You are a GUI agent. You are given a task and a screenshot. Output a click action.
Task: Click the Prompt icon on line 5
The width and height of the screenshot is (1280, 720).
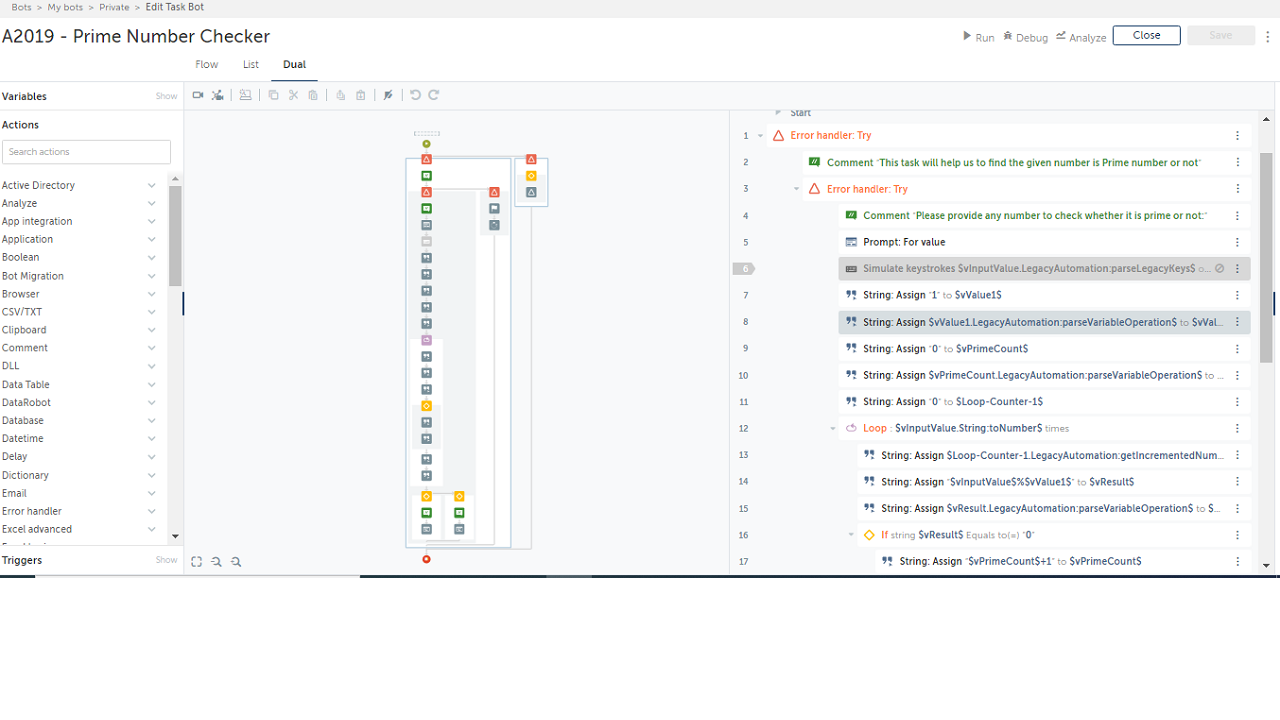pos(851,242)
